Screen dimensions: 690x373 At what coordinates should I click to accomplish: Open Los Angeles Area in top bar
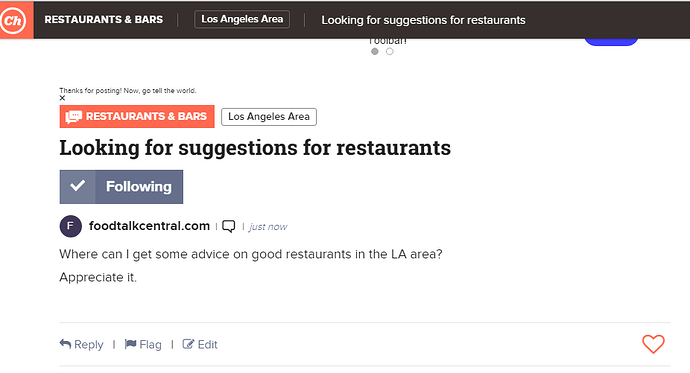click(242, 19)
